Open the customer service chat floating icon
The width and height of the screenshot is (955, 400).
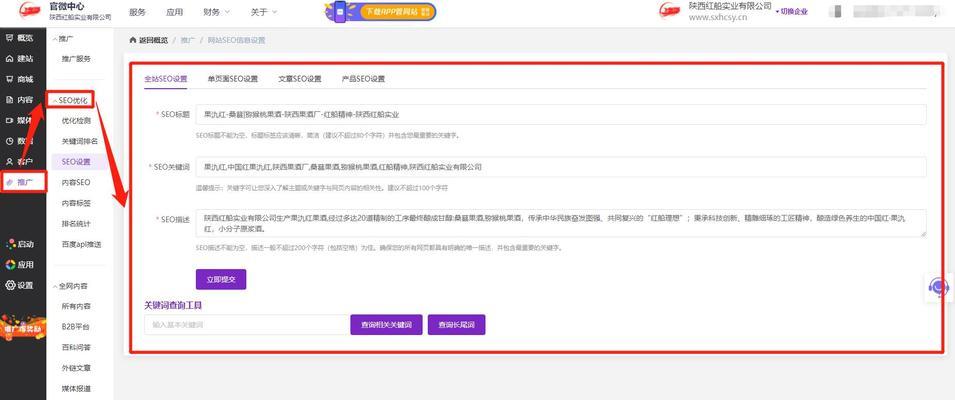[940, 286]
